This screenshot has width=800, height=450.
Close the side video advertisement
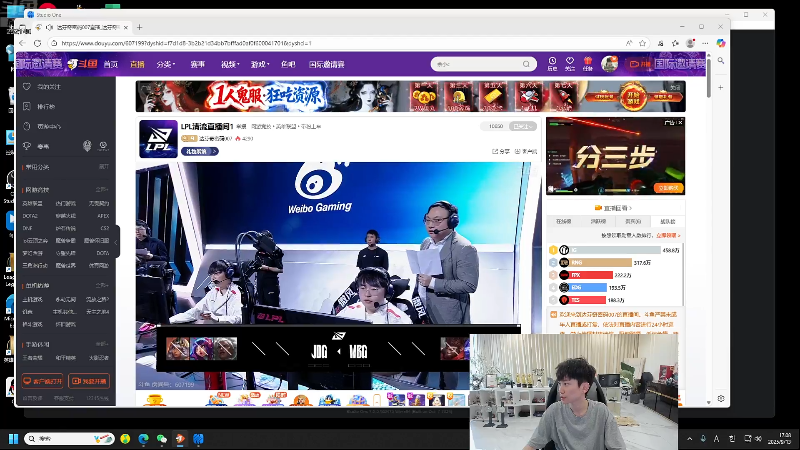pos(680,122)
